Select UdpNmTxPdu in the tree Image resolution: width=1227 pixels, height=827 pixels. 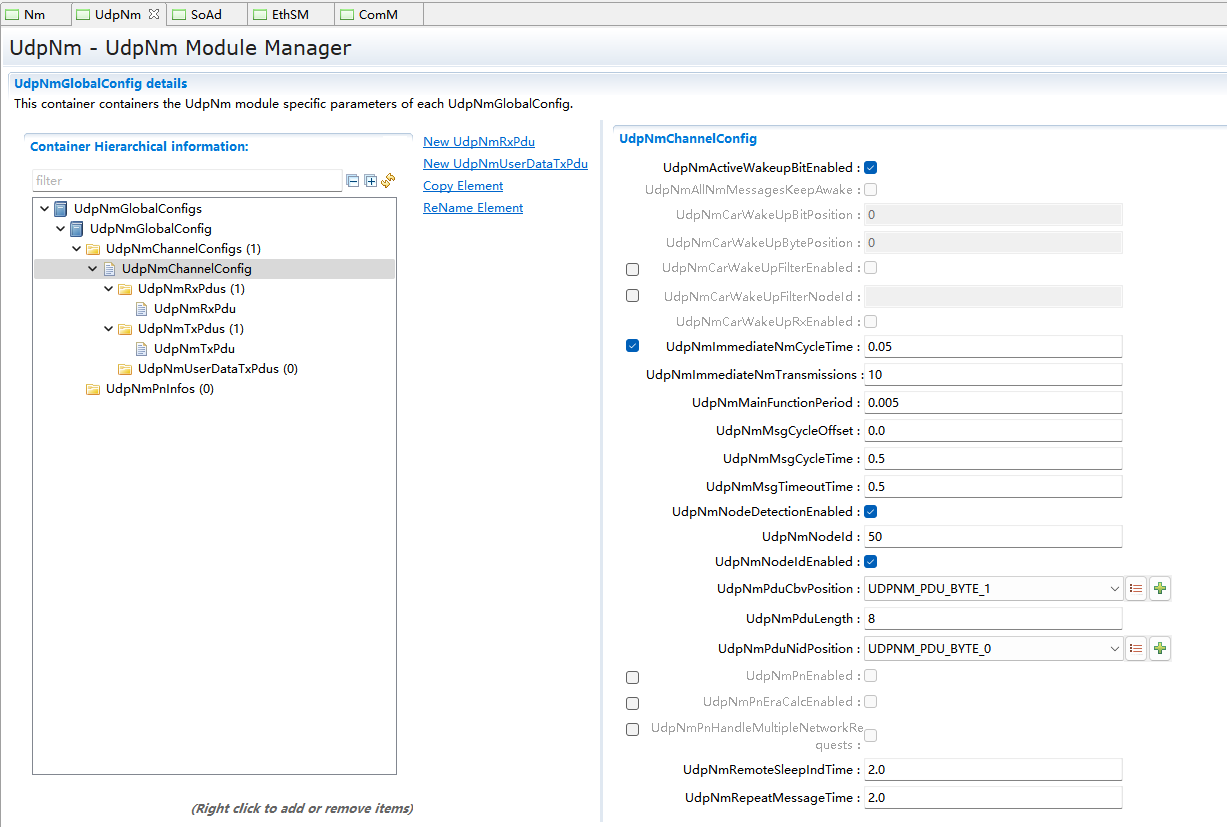tap(194, 349)
